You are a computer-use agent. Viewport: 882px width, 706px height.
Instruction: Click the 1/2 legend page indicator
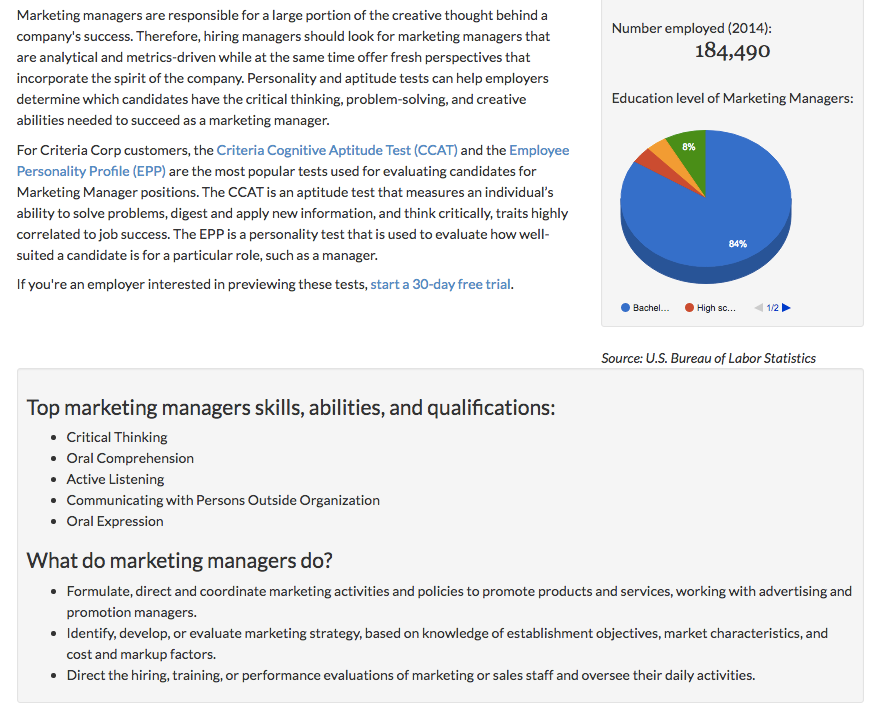click(x=772, y=308)
